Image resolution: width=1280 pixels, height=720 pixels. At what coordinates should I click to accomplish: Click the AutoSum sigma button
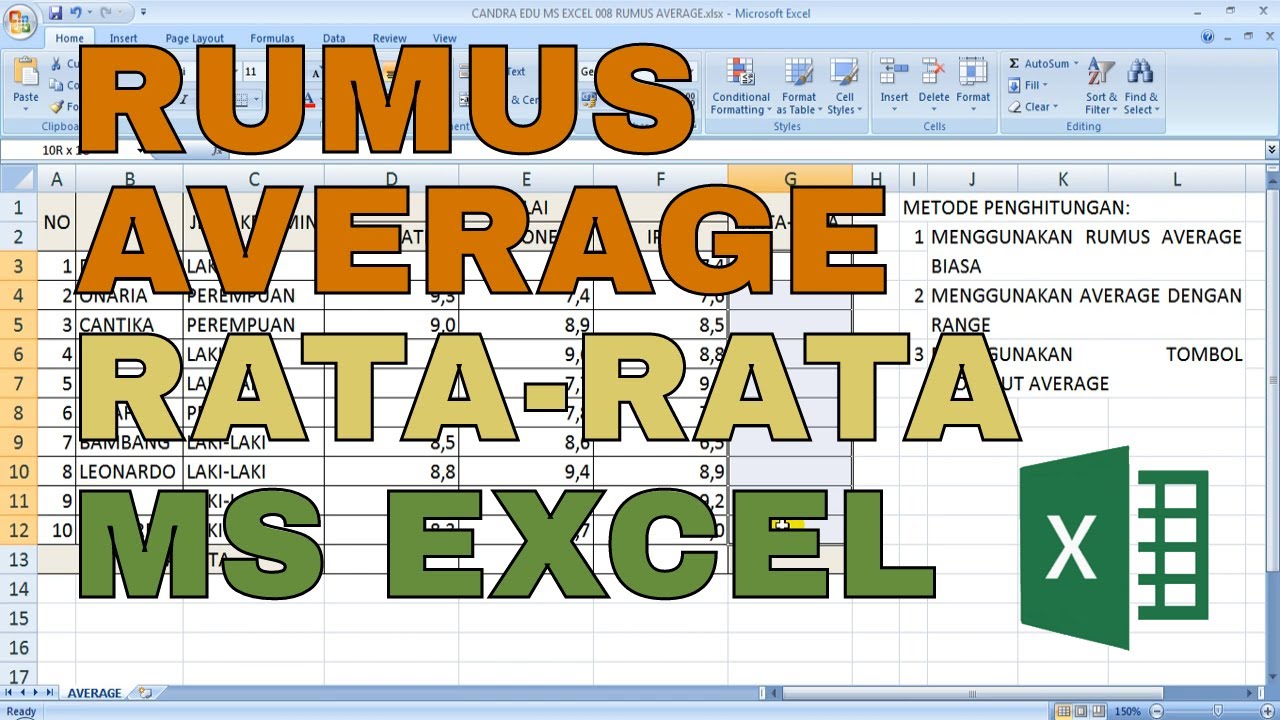point(1038,63)
